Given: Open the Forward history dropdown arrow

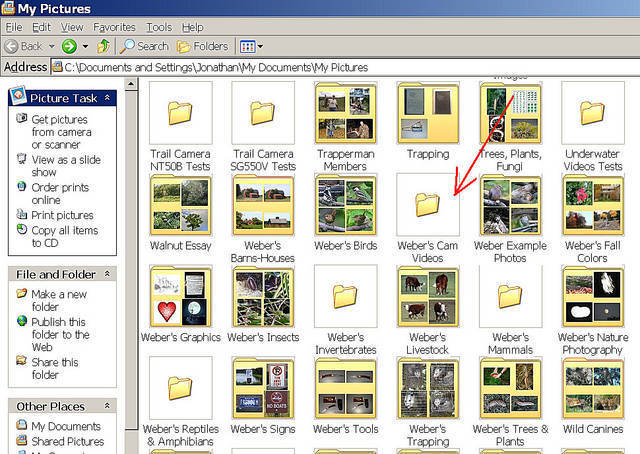Looking at the screenshot, I should [x=85, y=46].
